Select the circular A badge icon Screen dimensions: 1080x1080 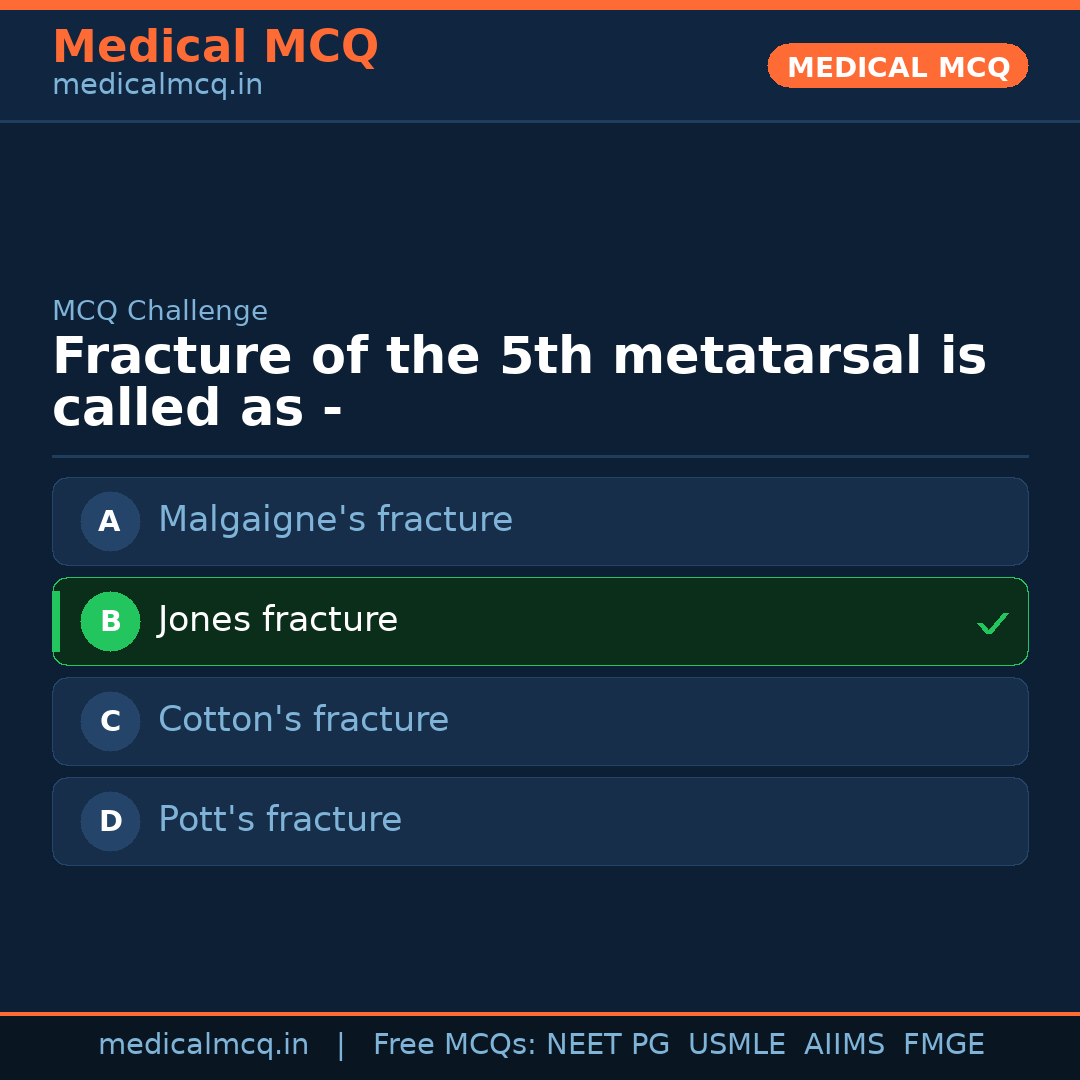pyautogui.click(x=110, y=521)
